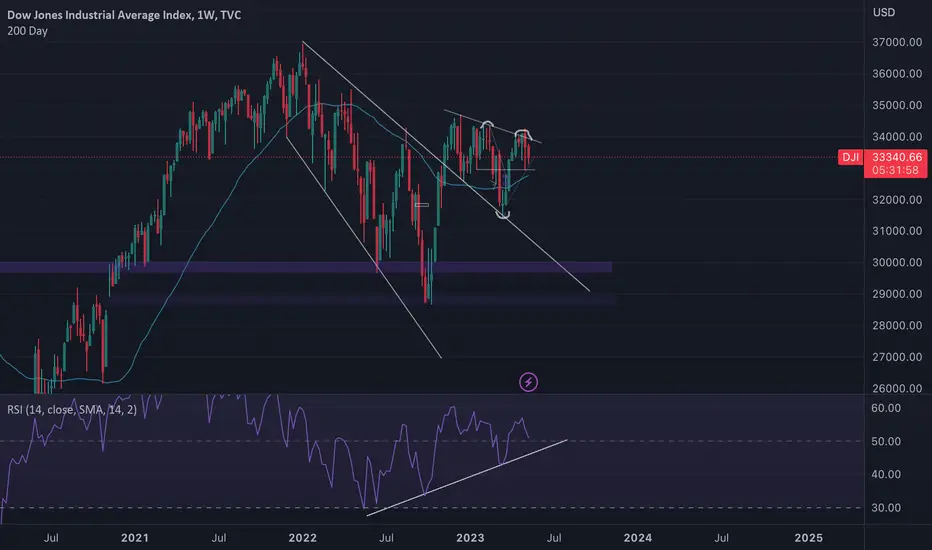Click the RSI 60.00 axis label

(886, 408)
